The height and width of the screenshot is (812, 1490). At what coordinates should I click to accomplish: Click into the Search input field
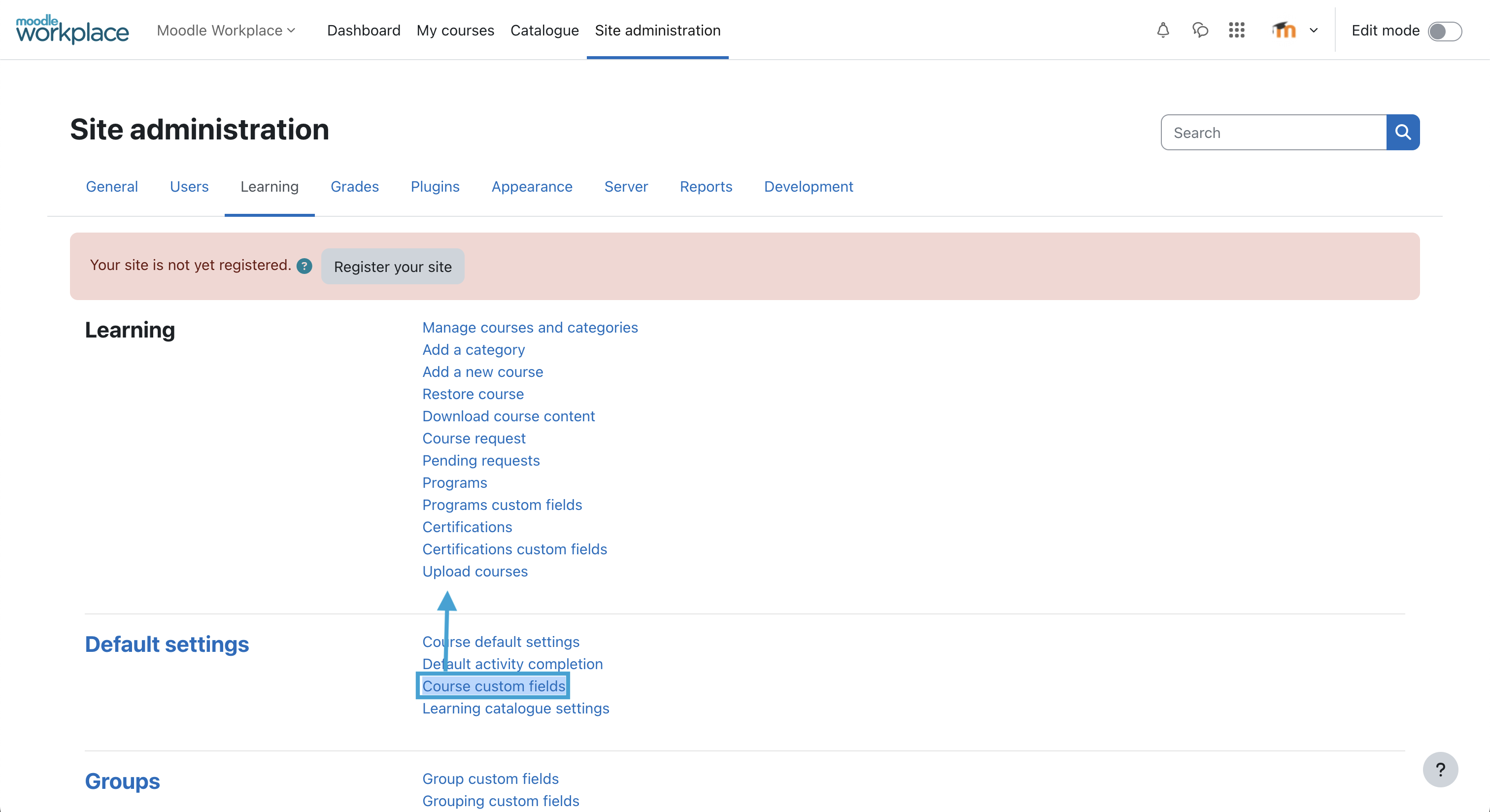pyautogui.click(x=1274, y=133)
